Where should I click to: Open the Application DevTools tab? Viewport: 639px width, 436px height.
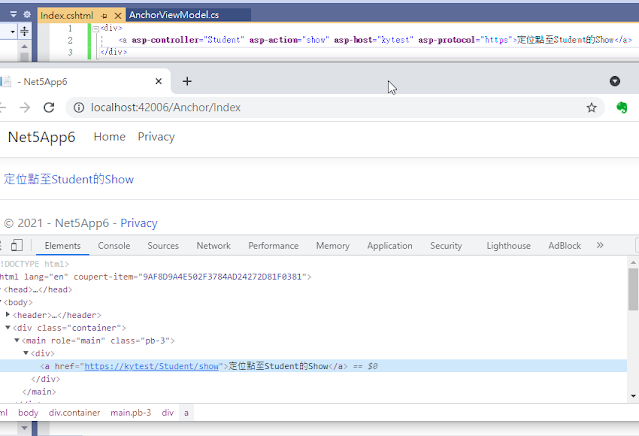coord(390,246)
